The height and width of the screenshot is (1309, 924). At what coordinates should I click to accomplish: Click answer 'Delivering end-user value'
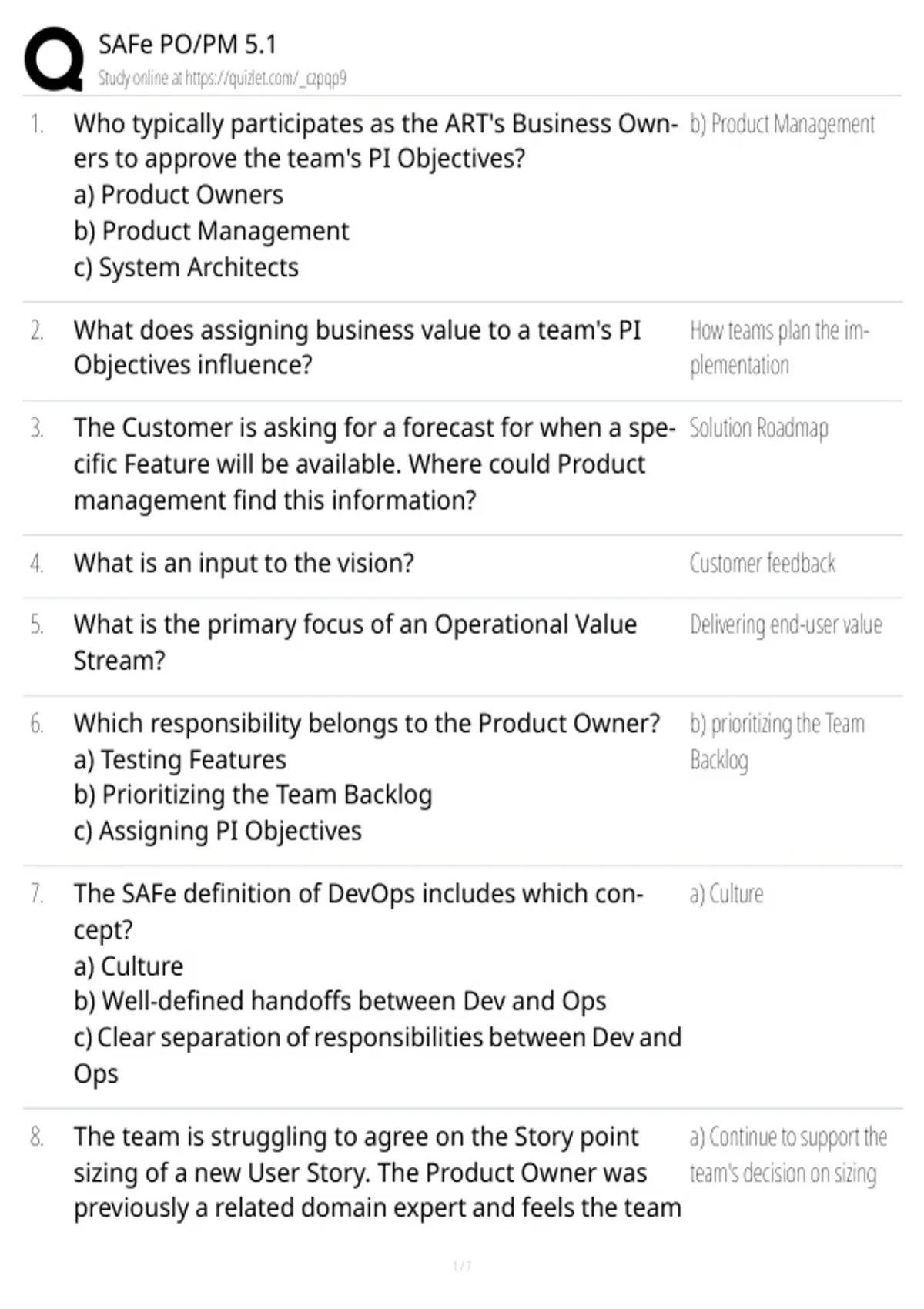click(x=786, y=624)
